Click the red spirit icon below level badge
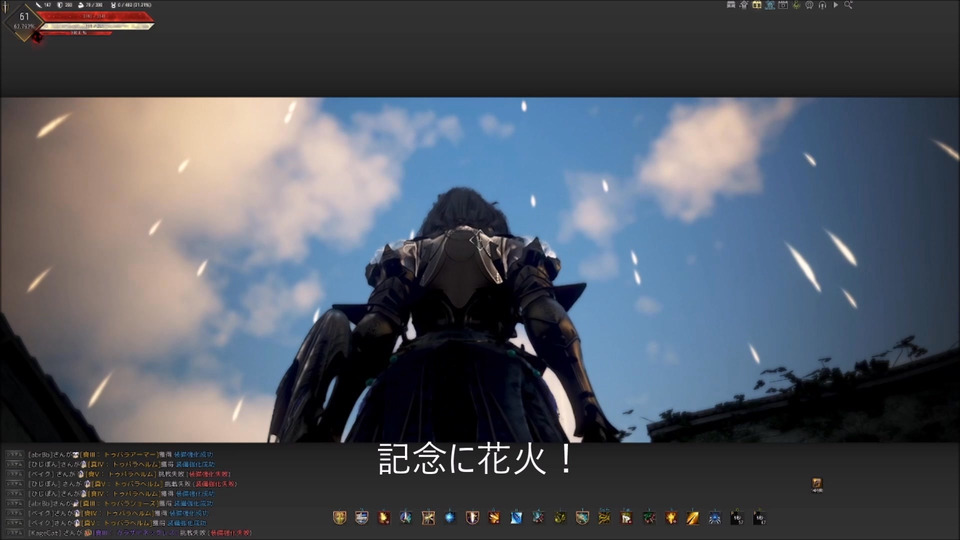Image resolution: width=960 pixels, height=540 pixels. (37, 37)
